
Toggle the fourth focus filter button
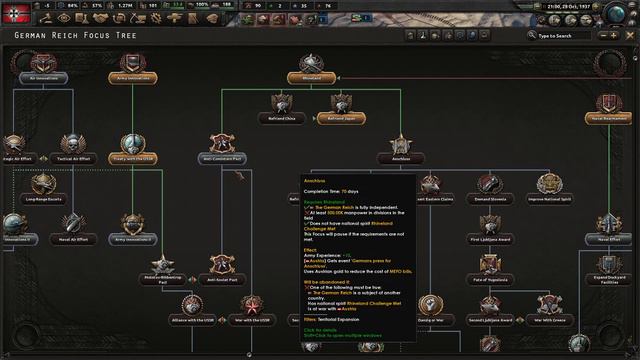pos(447,36)
